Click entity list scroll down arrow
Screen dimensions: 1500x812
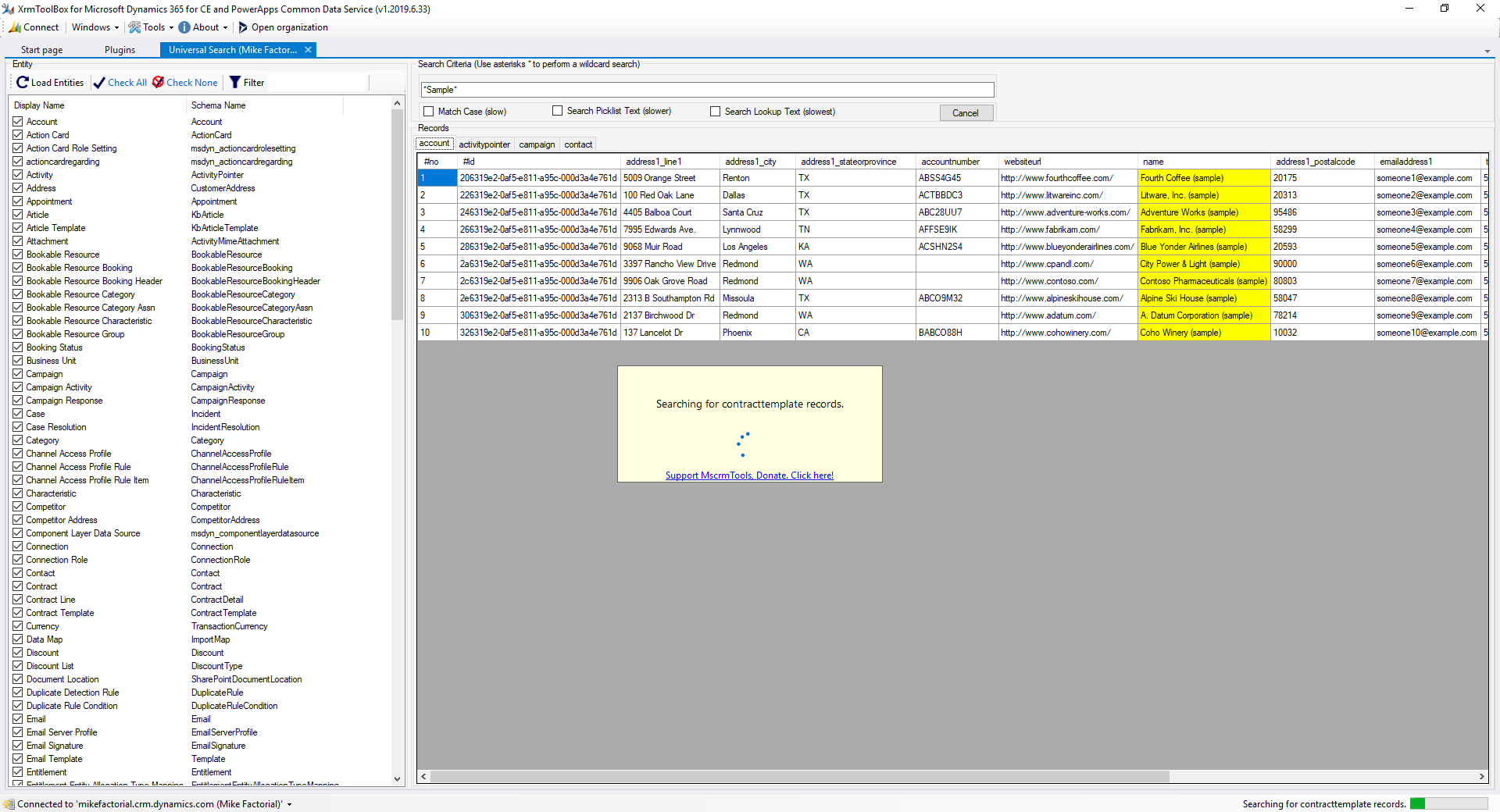pyautogui.click(x=397, y=779)
